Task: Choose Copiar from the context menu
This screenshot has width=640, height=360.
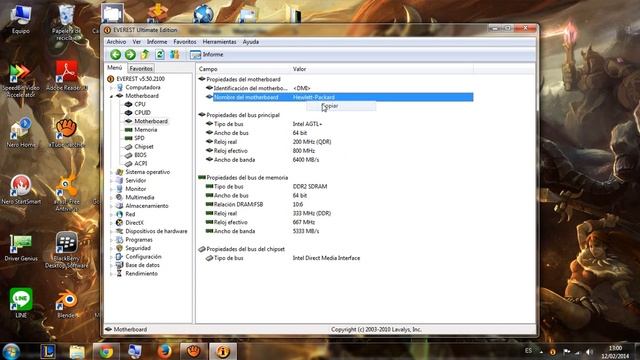Action: [341, 106]
